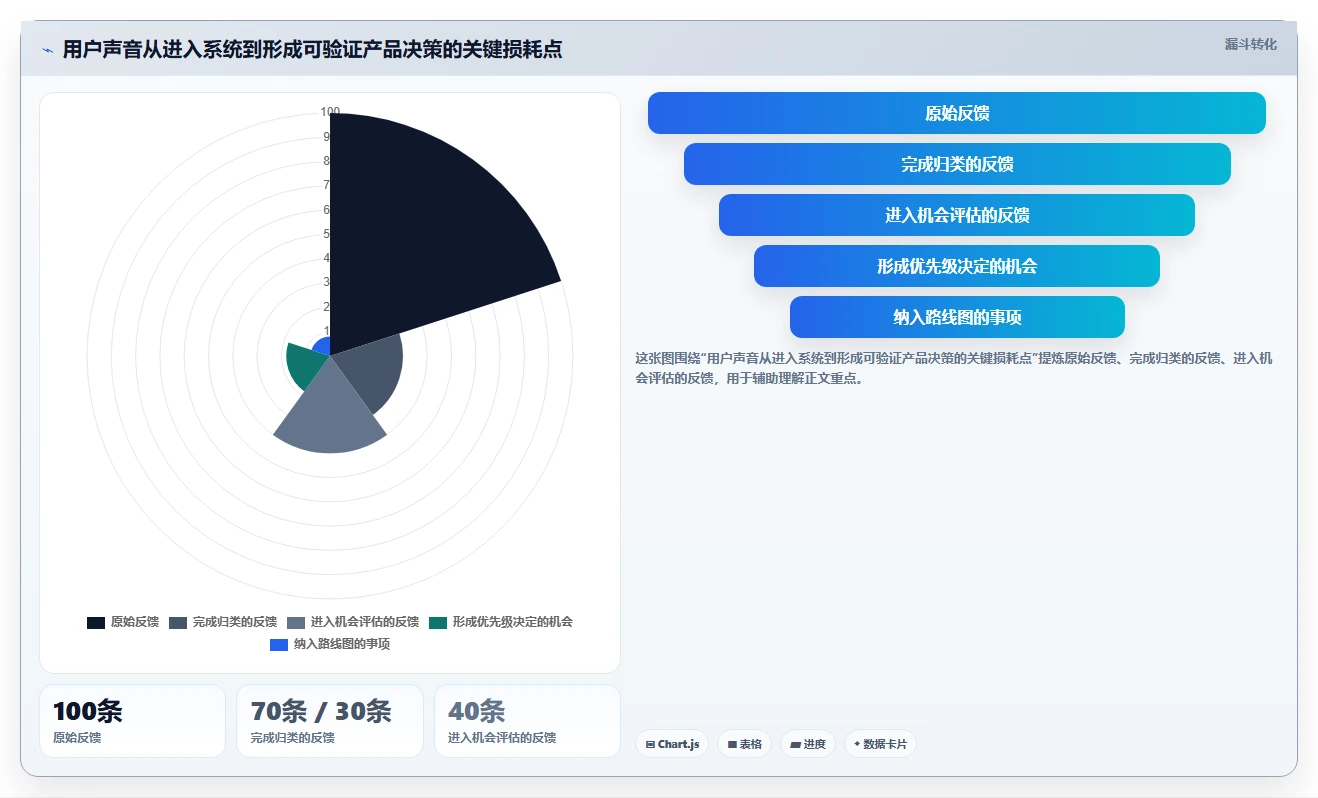Select the 纳入路线图的事项 funnel bar
1318x798 pixels.
coord(957,317)
